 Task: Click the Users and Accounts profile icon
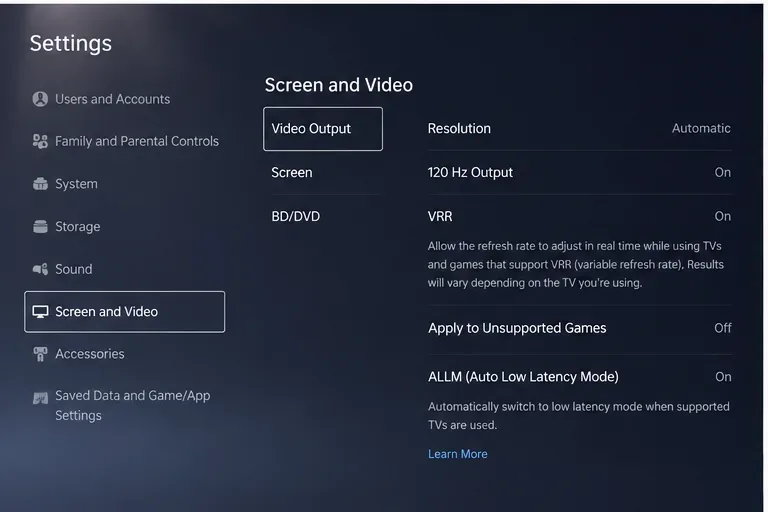click(x=40, y=99)
